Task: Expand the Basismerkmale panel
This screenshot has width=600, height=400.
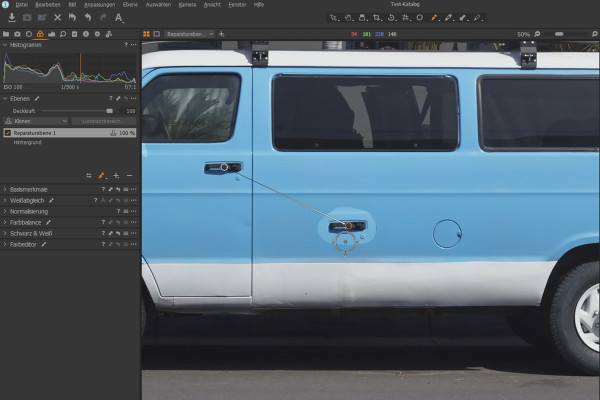Action: point(5,189)
